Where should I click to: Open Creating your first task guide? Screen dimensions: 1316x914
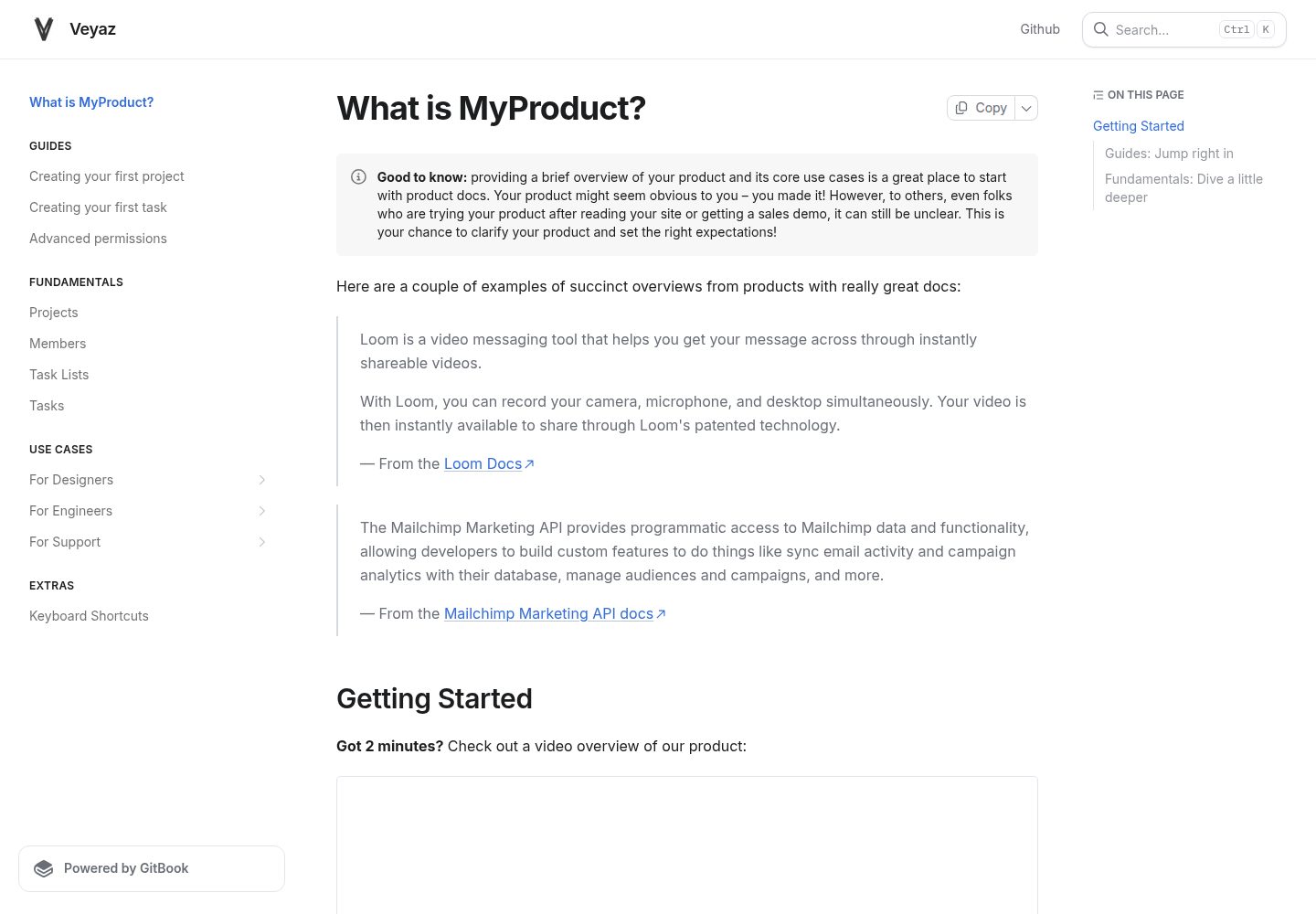pos(98,207)
